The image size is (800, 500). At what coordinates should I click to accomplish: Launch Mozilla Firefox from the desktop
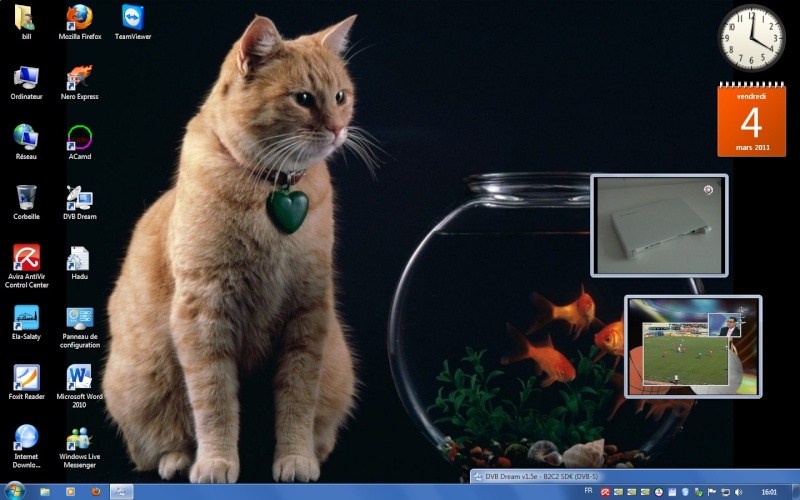tap(80, 21)
